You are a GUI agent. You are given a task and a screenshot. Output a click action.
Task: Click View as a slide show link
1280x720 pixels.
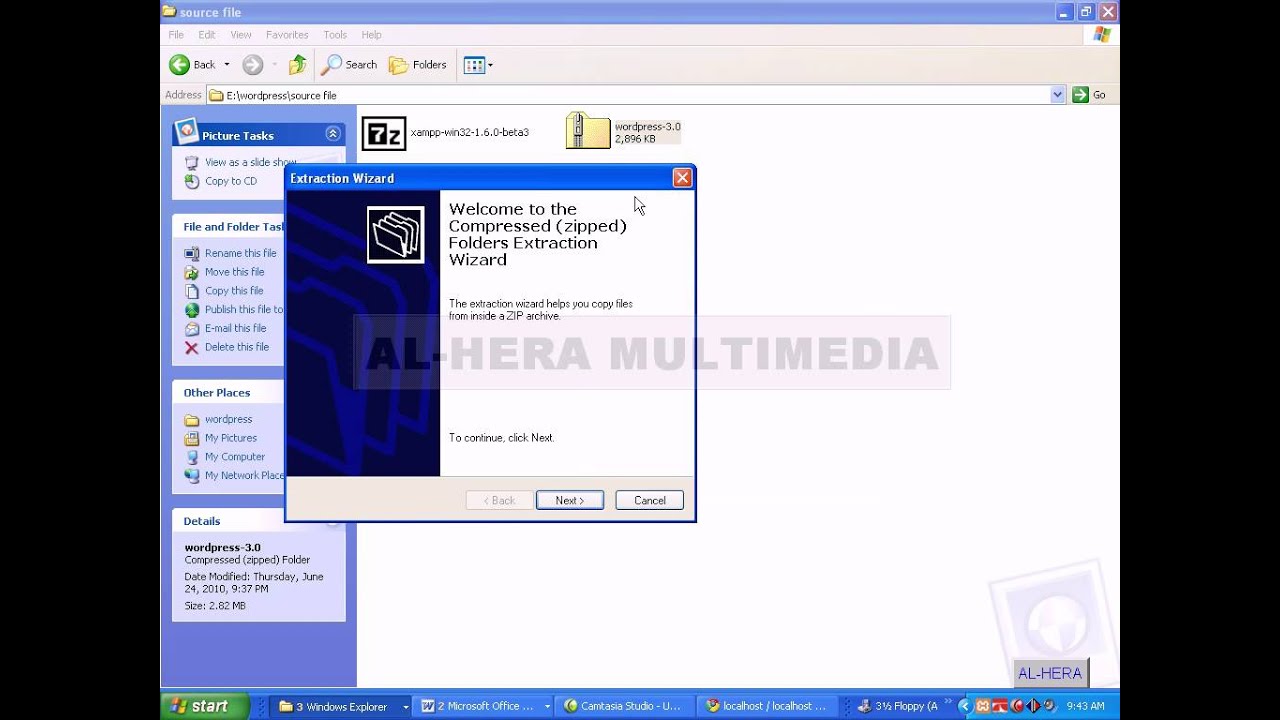click(x=250, y=162)
